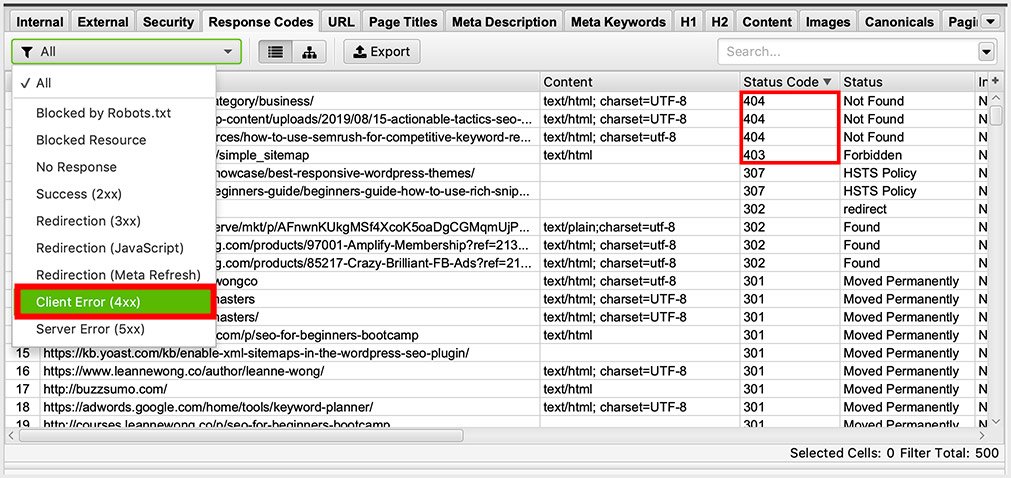Choose Blocked by Robots.txt filter

coord(114,113)
